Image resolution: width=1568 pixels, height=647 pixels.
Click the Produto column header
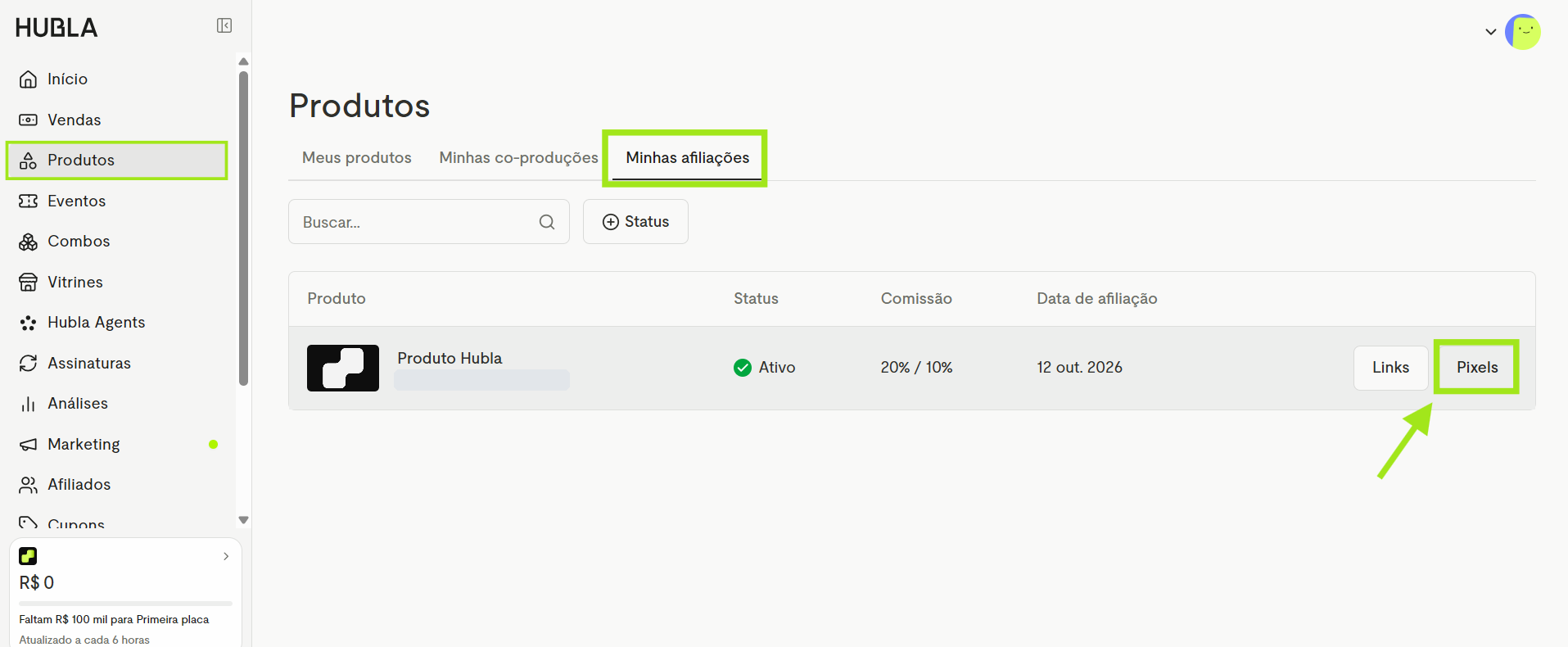point(337,299)
